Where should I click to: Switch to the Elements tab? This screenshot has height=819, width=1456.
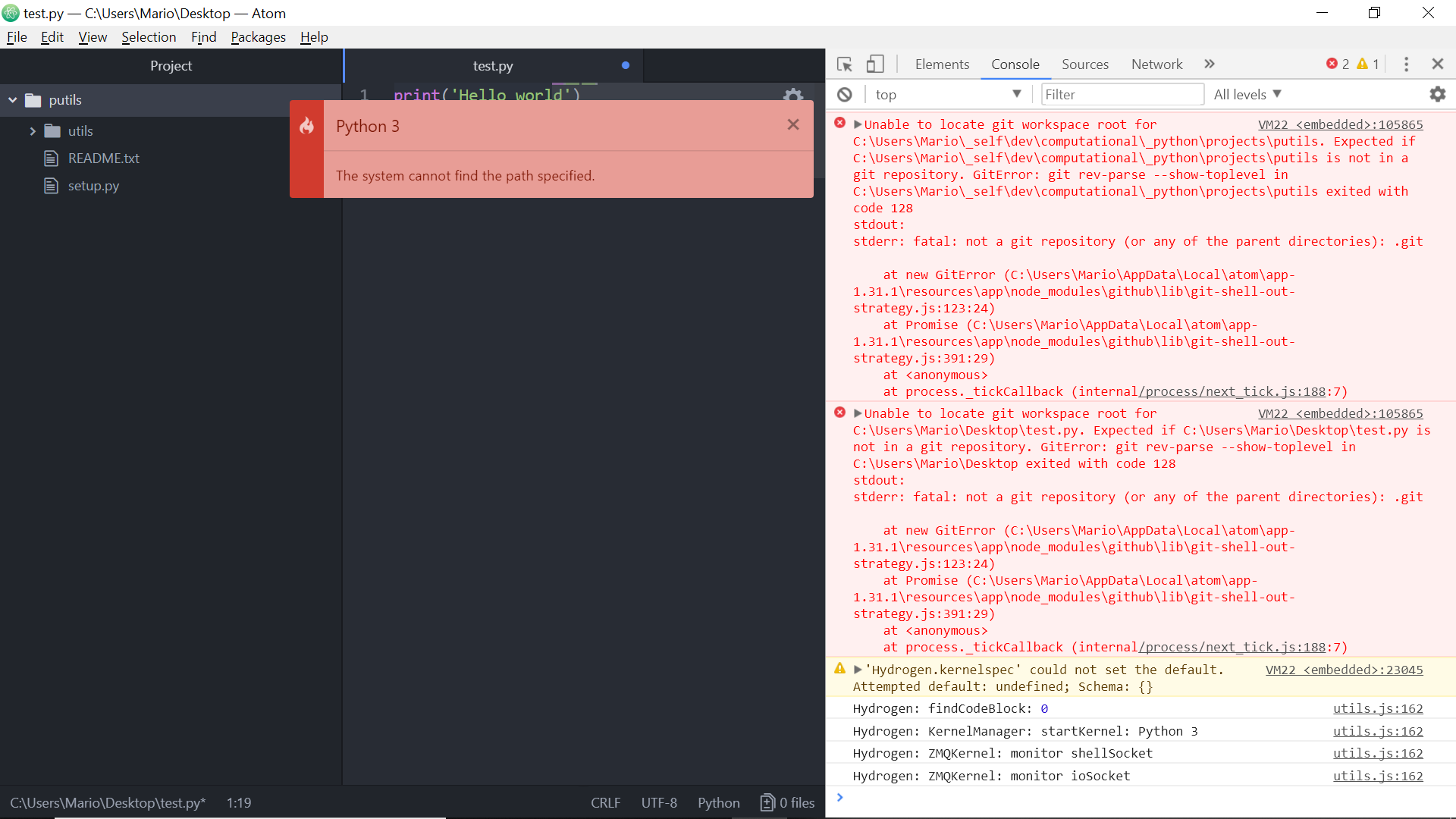tap(941, 64)
